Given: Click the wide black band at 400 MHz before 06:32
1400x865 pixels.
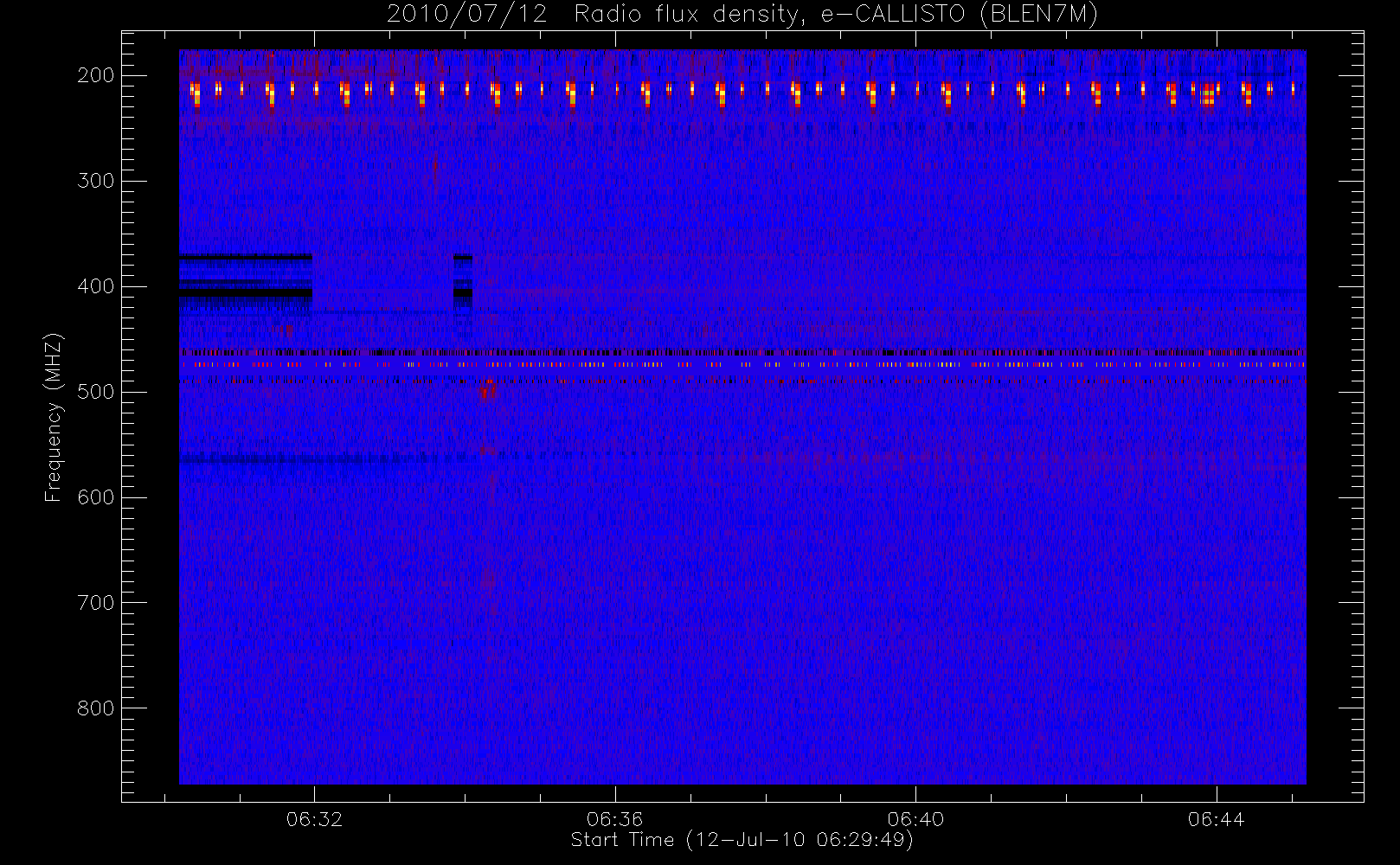Looking at the screenshot, I should 246,292.
